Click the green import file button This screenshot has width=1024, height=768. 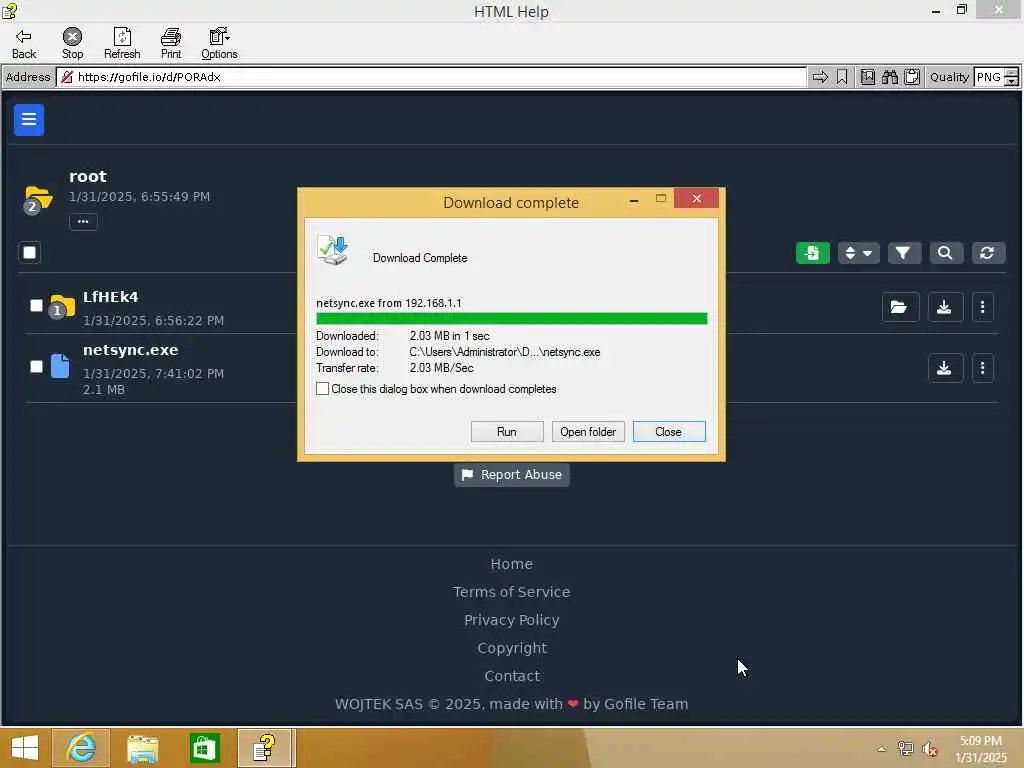point(812,253)
